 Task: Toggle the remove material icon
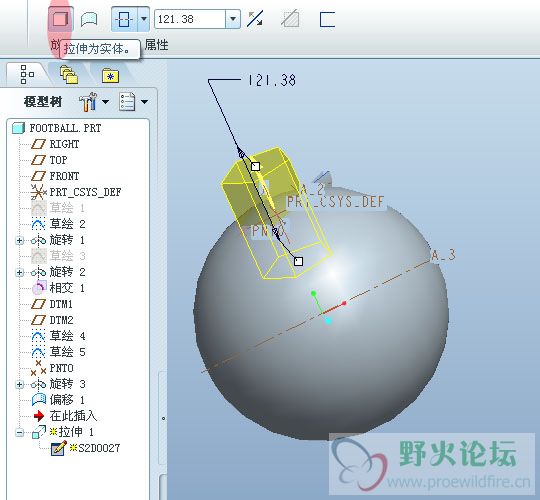click(x=290, y=19)
